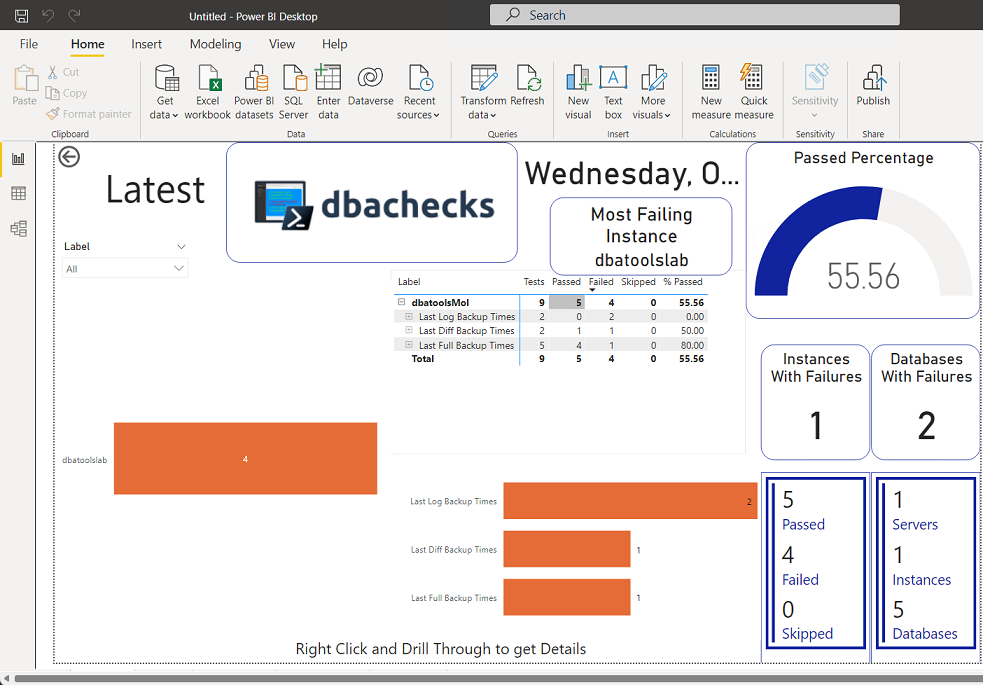Insert a Text box
Image resolution: width=983 pixels, height=685 pixels.
[x=613, y=92]
